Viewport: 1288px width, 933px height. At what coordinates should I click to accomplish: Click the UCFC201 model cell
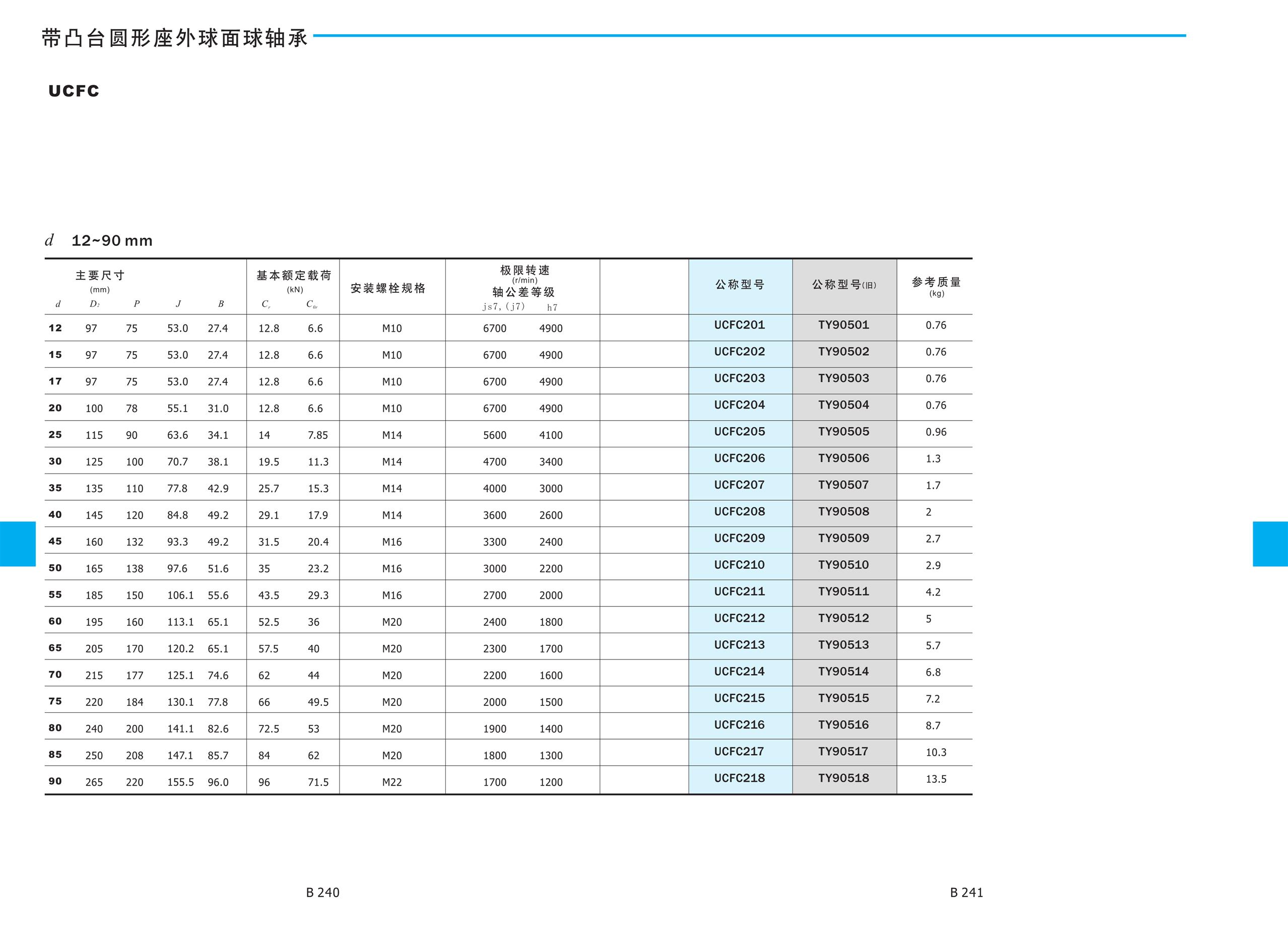pos(739,325)
